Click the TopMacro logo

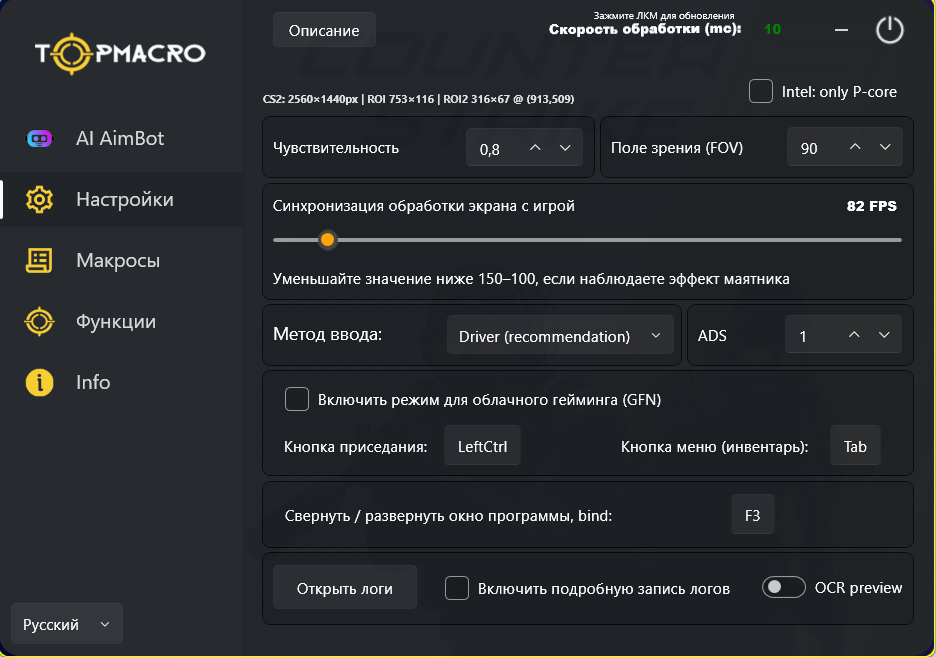120,53
